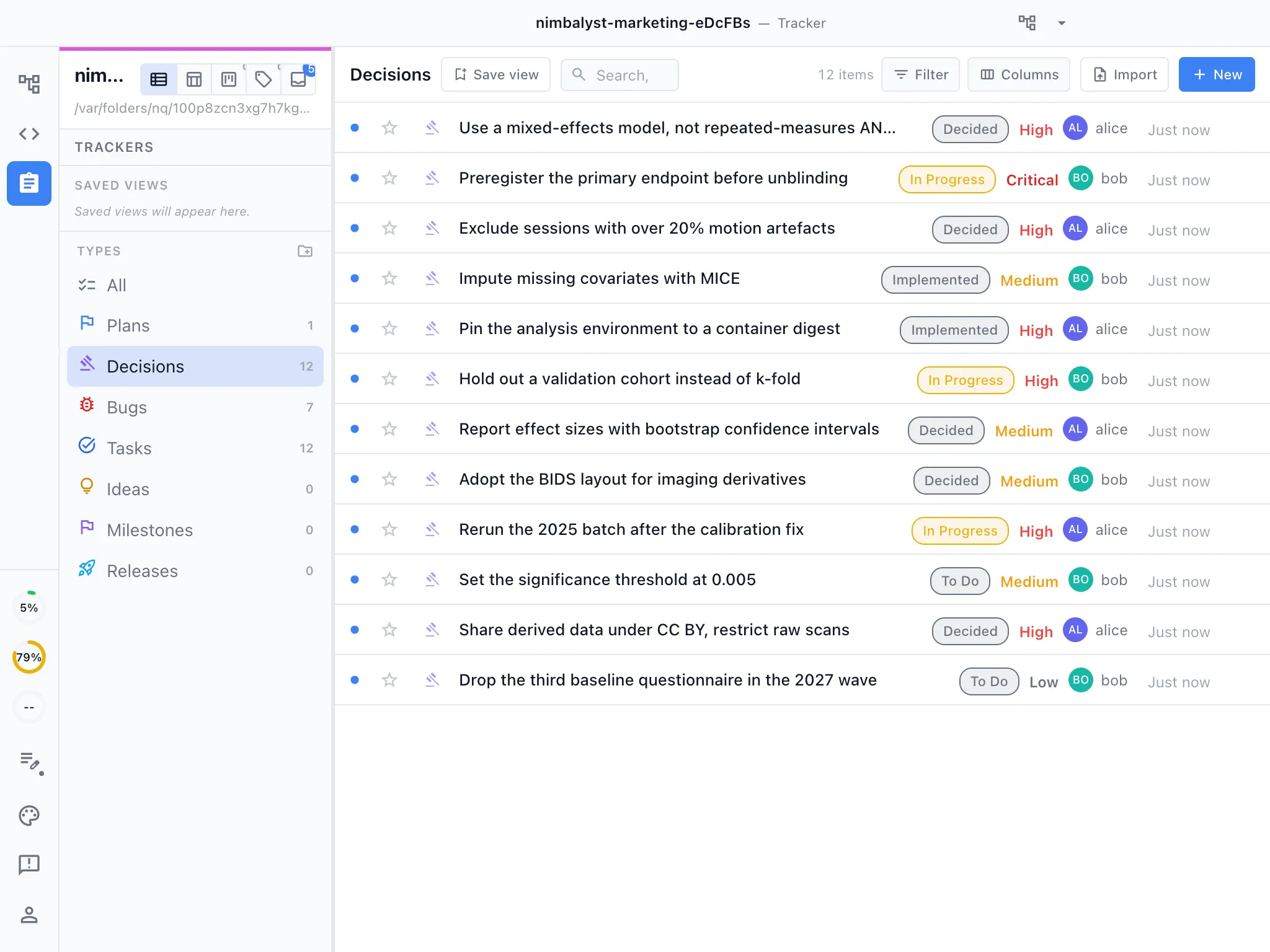The width and height of the screenshot is (1270, 952).
Task: Open the feedback speech bubble icon
Action: pyautogui.click(x=29, y=865)
